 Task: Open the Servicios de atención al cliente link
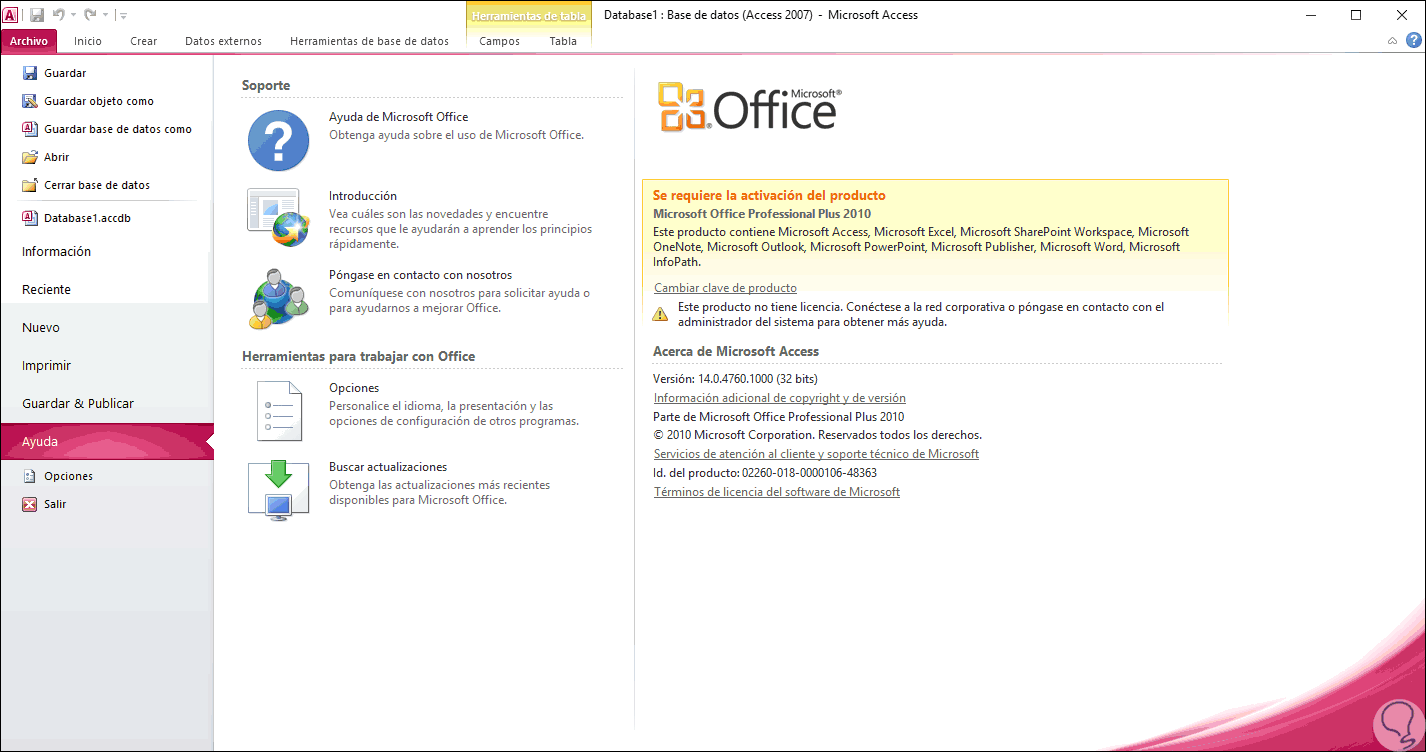pos(816,454)
